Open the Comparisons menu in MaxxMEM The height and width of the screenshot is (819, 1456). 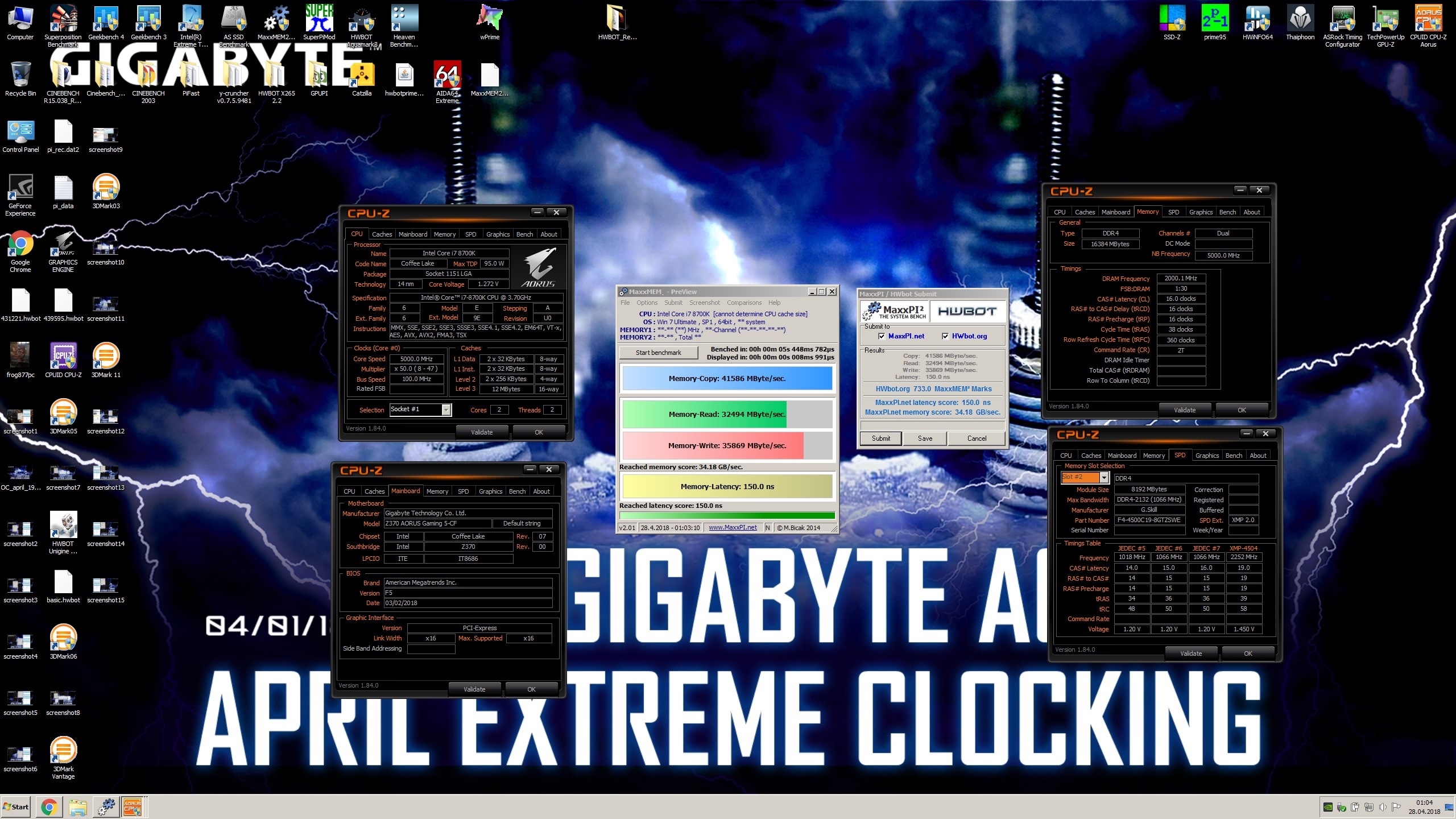(x=744, y=303)
